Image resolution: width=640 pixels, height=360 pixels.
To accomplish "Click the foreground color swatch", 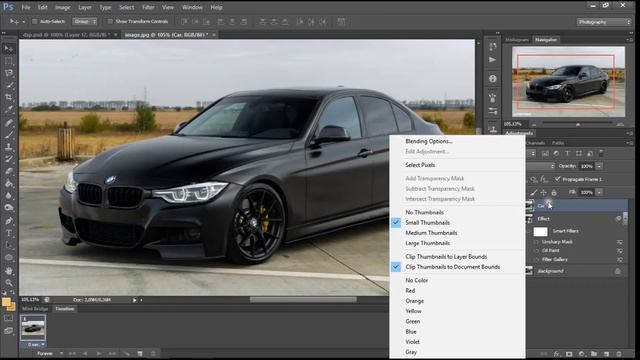I will click(x=6, y=302).
